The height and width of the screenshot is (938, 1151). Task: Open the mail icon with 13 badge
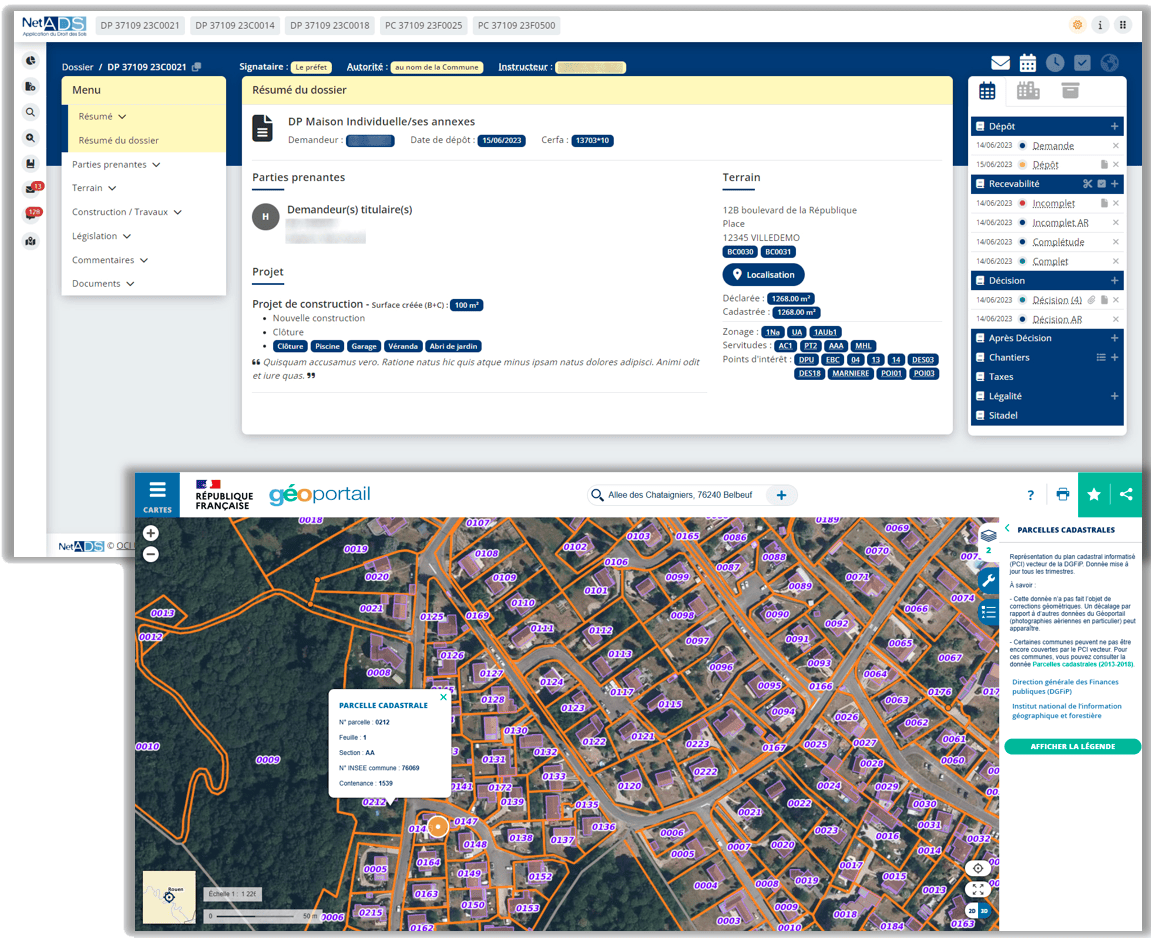[32, 188]
